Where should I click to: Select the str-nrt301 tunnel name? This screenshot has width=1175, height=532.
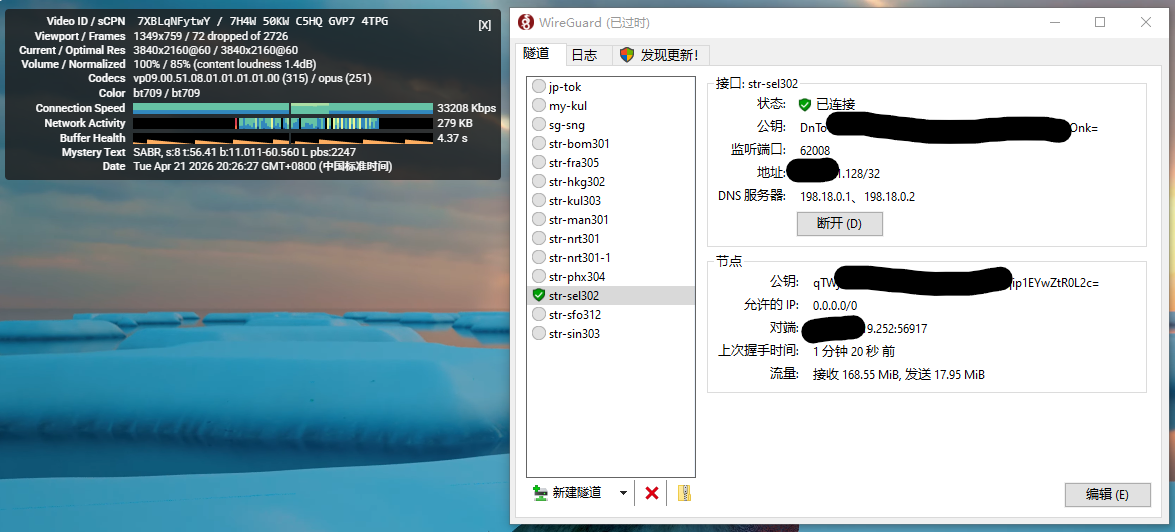[x=574, y=239]
